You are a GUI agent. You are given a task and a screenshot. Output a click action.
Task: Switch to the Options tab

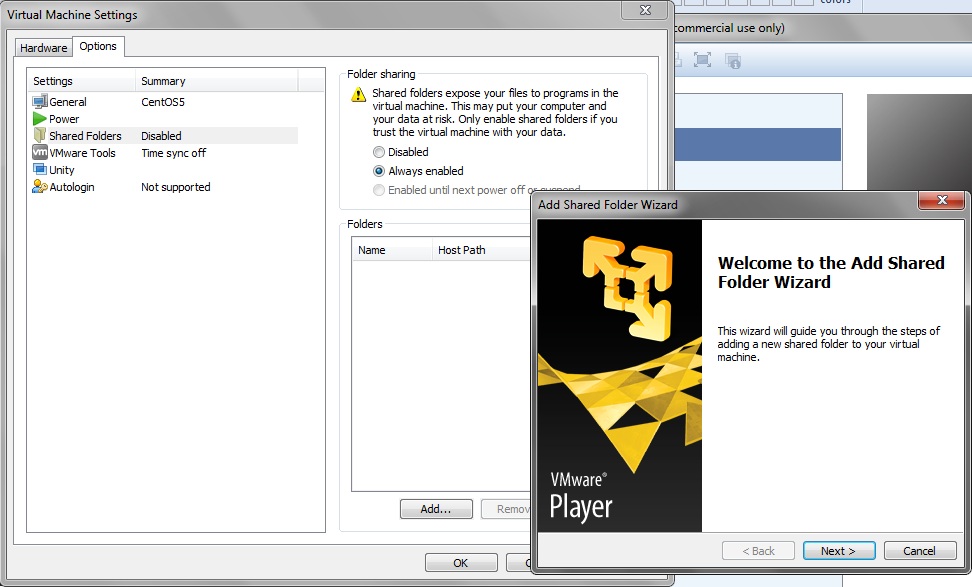point(98,46)
